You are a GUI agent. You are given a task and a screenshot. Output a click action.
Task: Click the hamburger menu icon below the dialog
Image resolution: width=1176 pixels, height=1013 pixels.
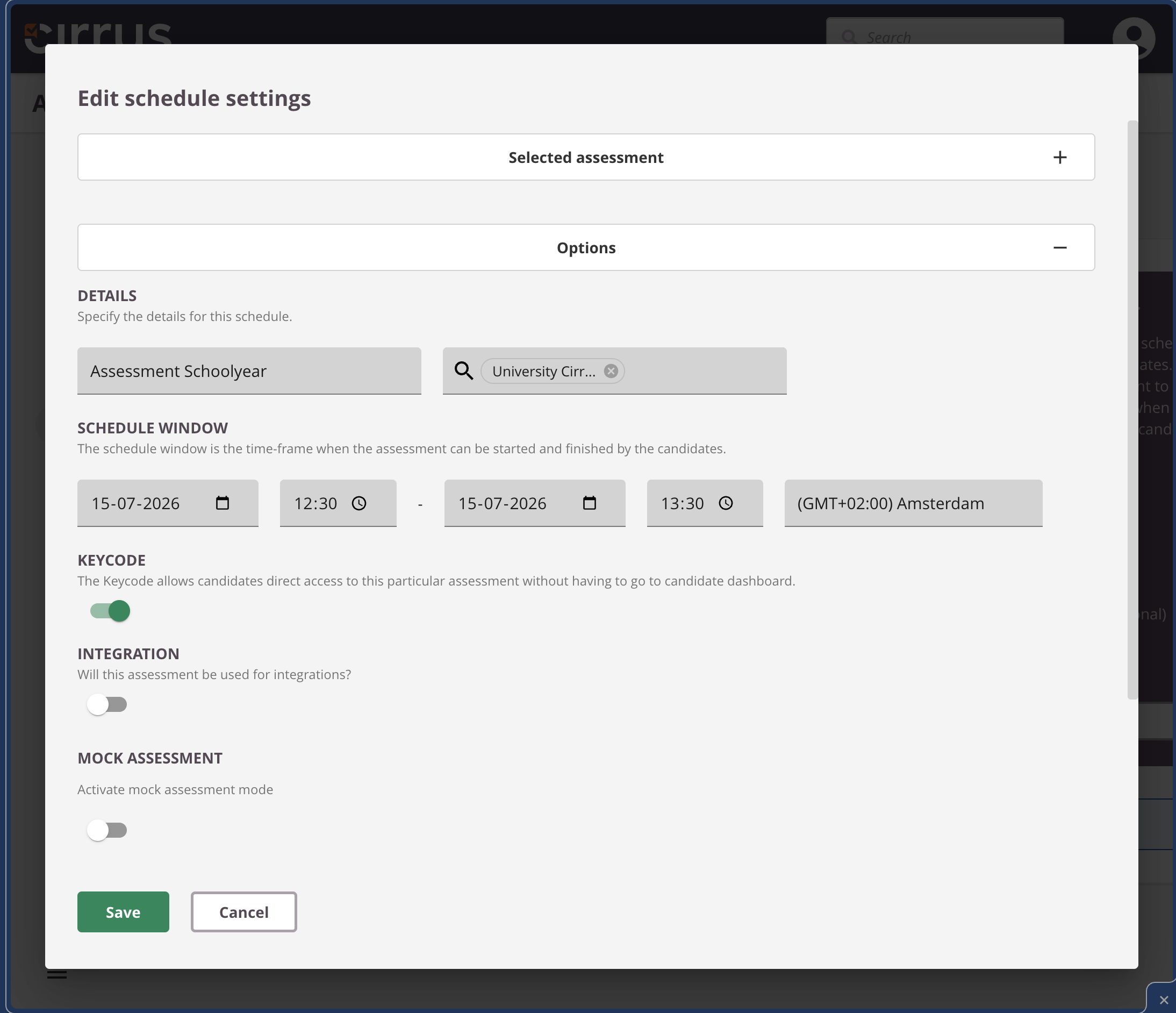57,974
